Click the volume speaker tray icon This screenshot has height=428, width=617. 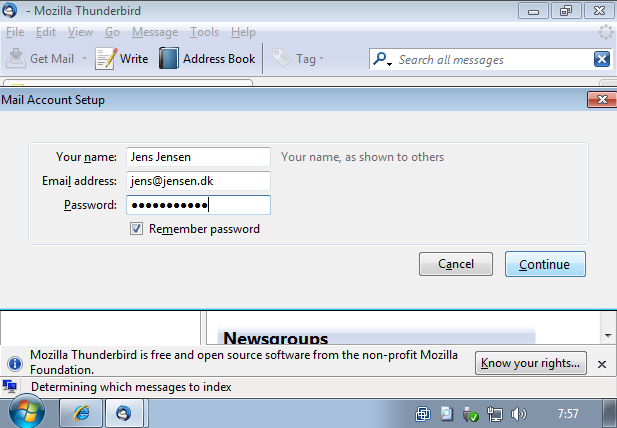(x=518, y=414)
